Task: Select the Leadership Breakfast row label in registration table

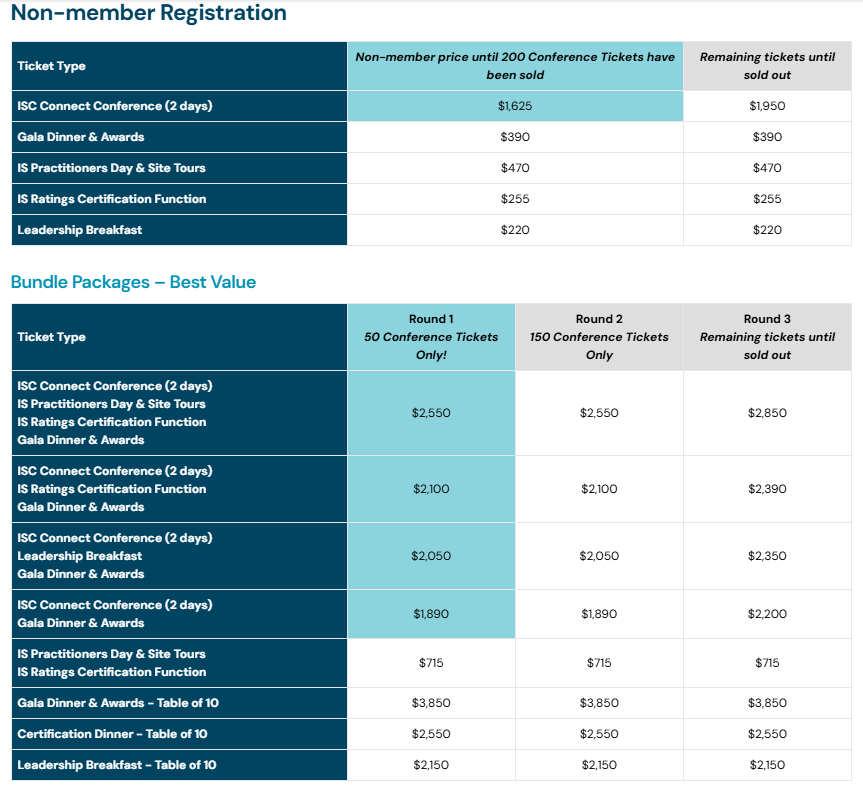Action: coord(80,230)
